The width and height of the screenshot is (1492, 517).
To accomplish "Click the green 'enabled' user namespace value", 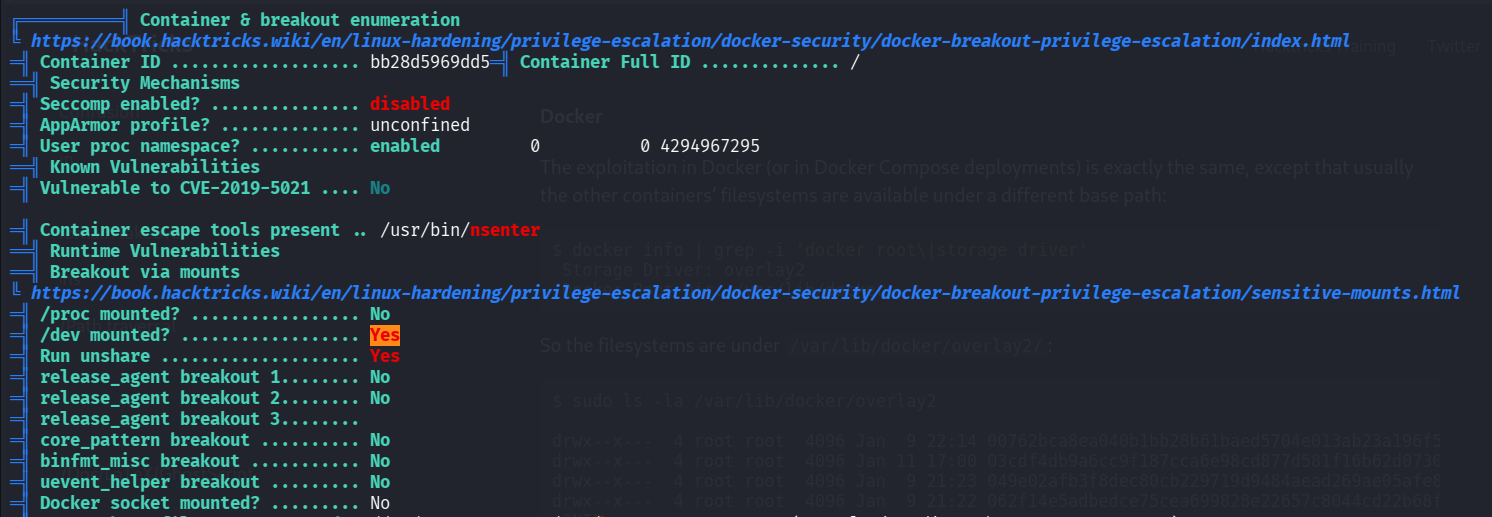I will (x=405, y=146).
